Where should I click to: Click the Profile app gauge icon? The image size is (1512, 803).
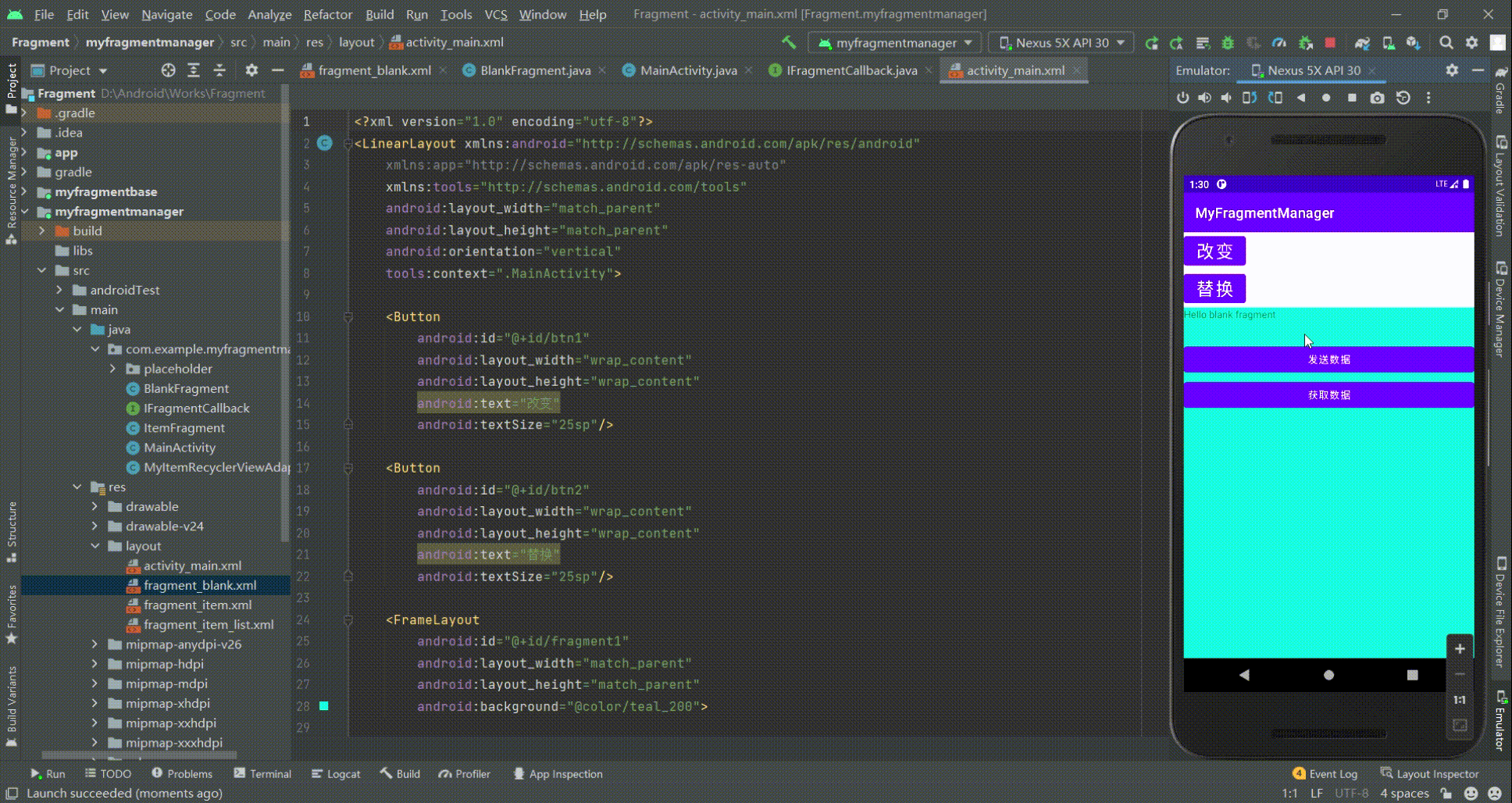click(x=1278, y=43)
